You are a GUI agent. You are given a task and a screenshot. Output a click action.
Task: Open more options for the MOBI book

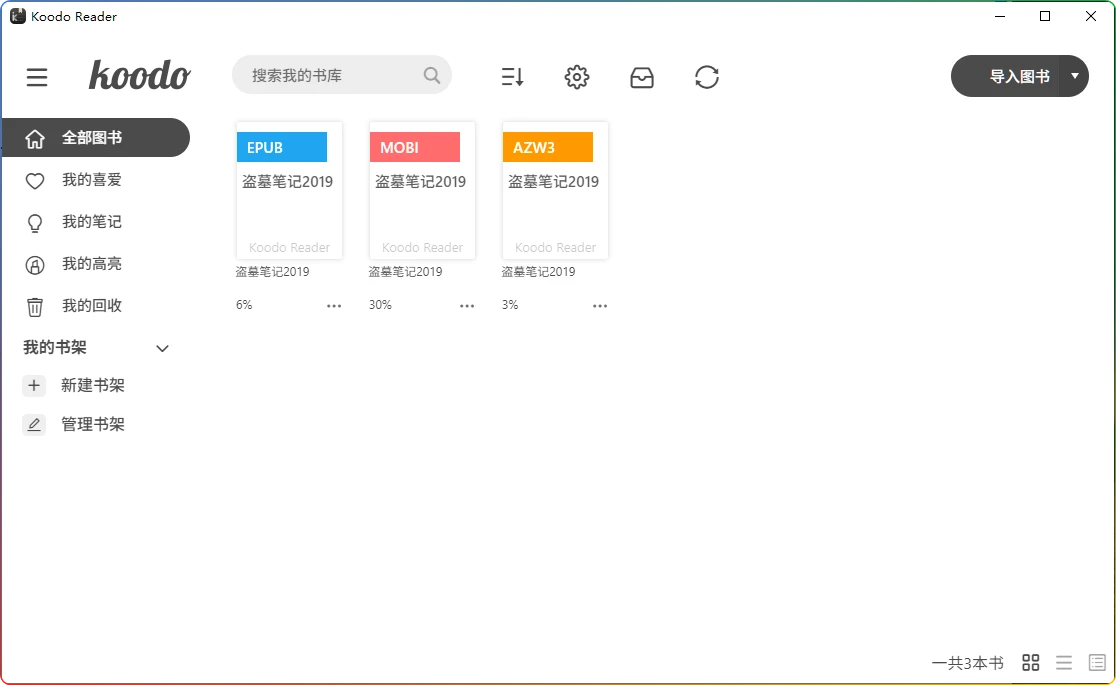click(x=467, y=306)
